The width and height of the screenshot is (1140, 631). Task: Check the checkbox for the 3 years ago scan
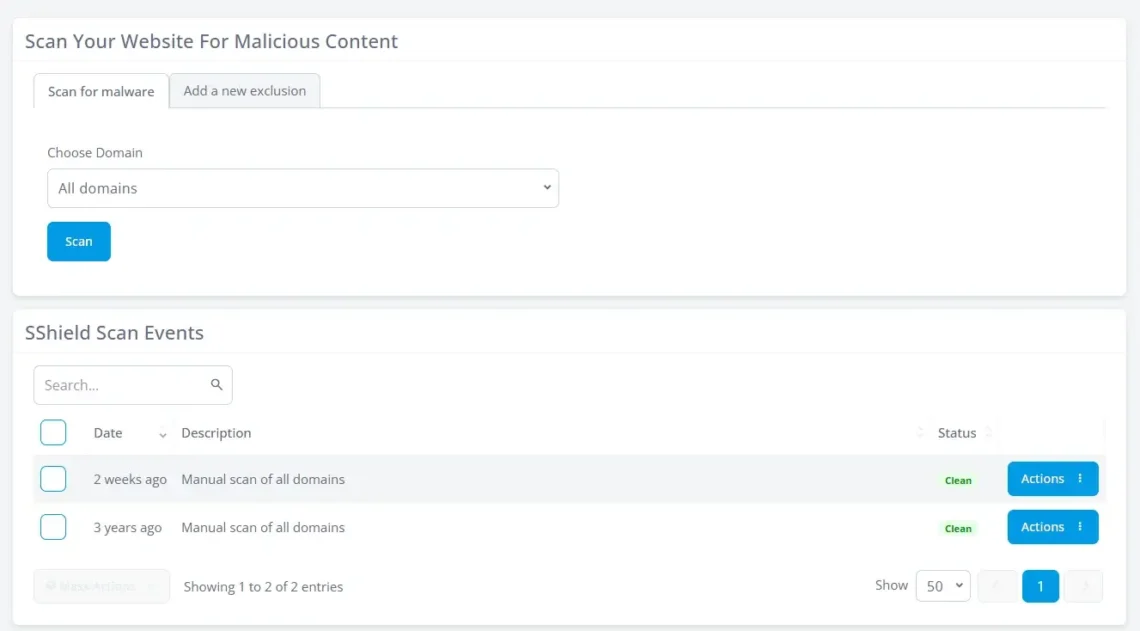(x=53, y=526)
